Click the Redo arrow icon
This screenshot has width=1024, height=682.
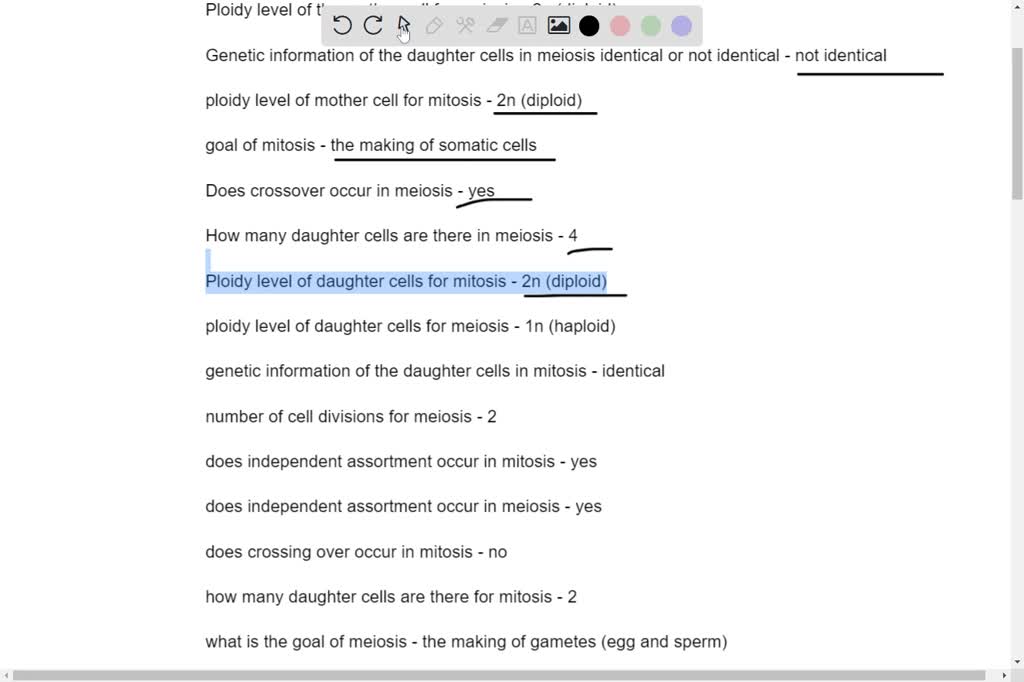click(x=373, y=25)
